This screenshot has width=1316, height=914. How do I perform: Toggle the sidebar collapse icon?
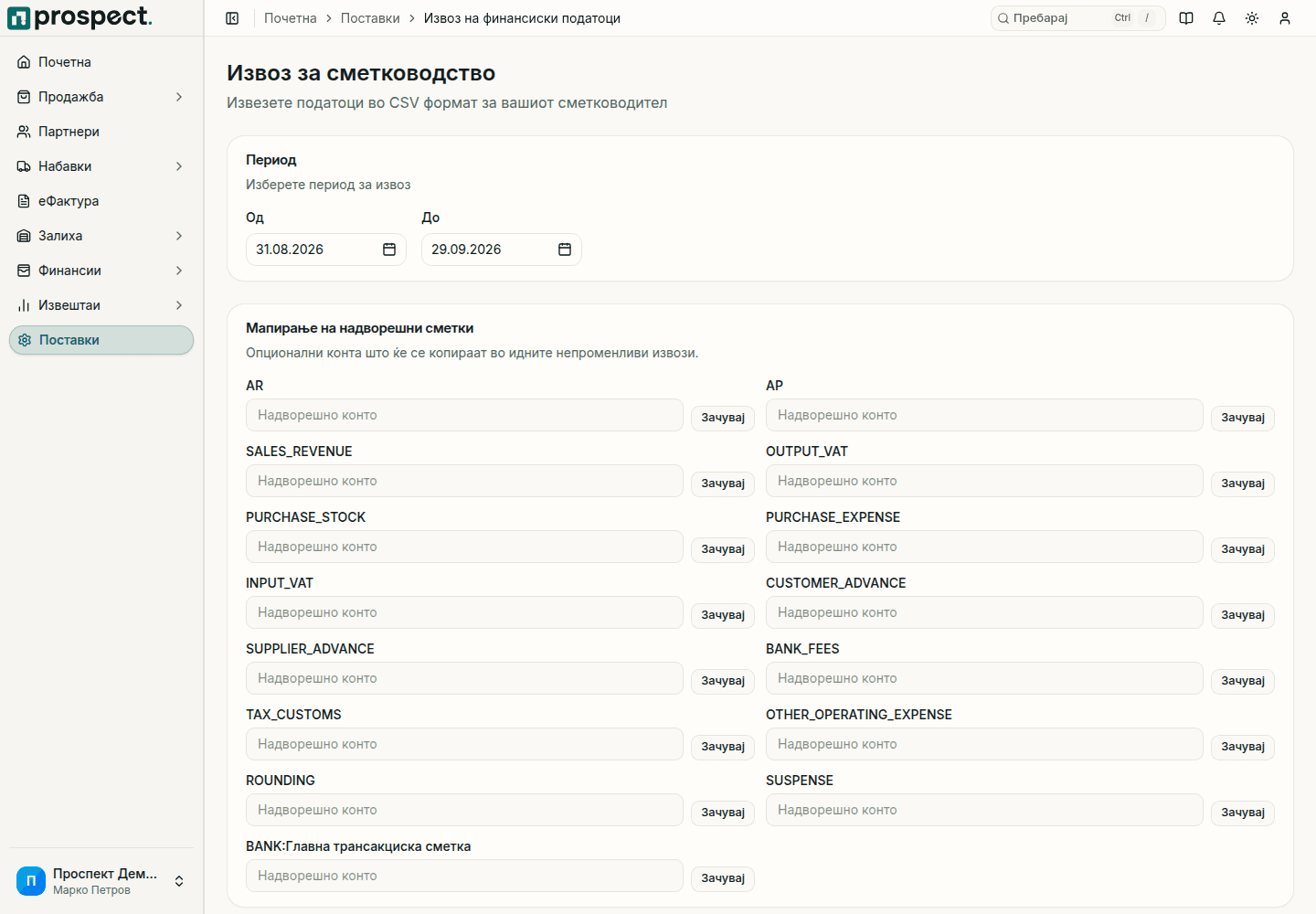(x=232, y=18)
